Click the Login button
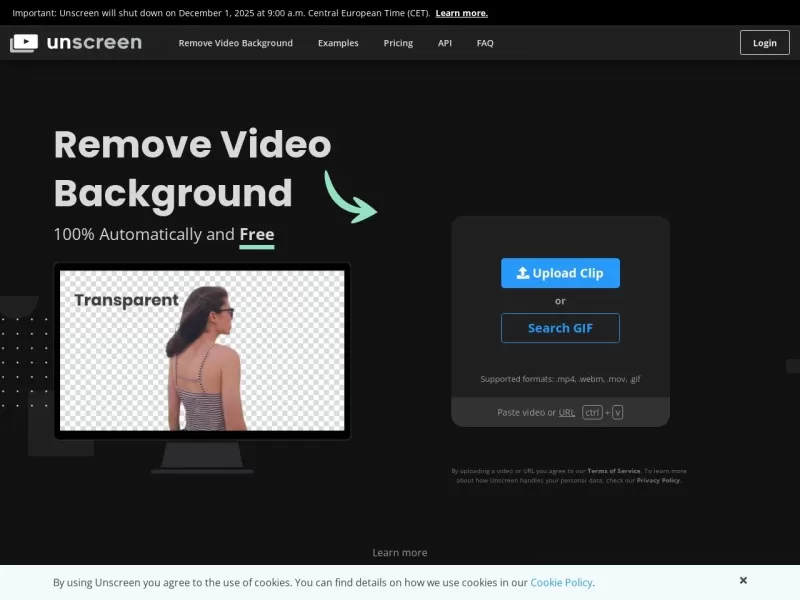The image size is (800, 600). coord(764,43)
